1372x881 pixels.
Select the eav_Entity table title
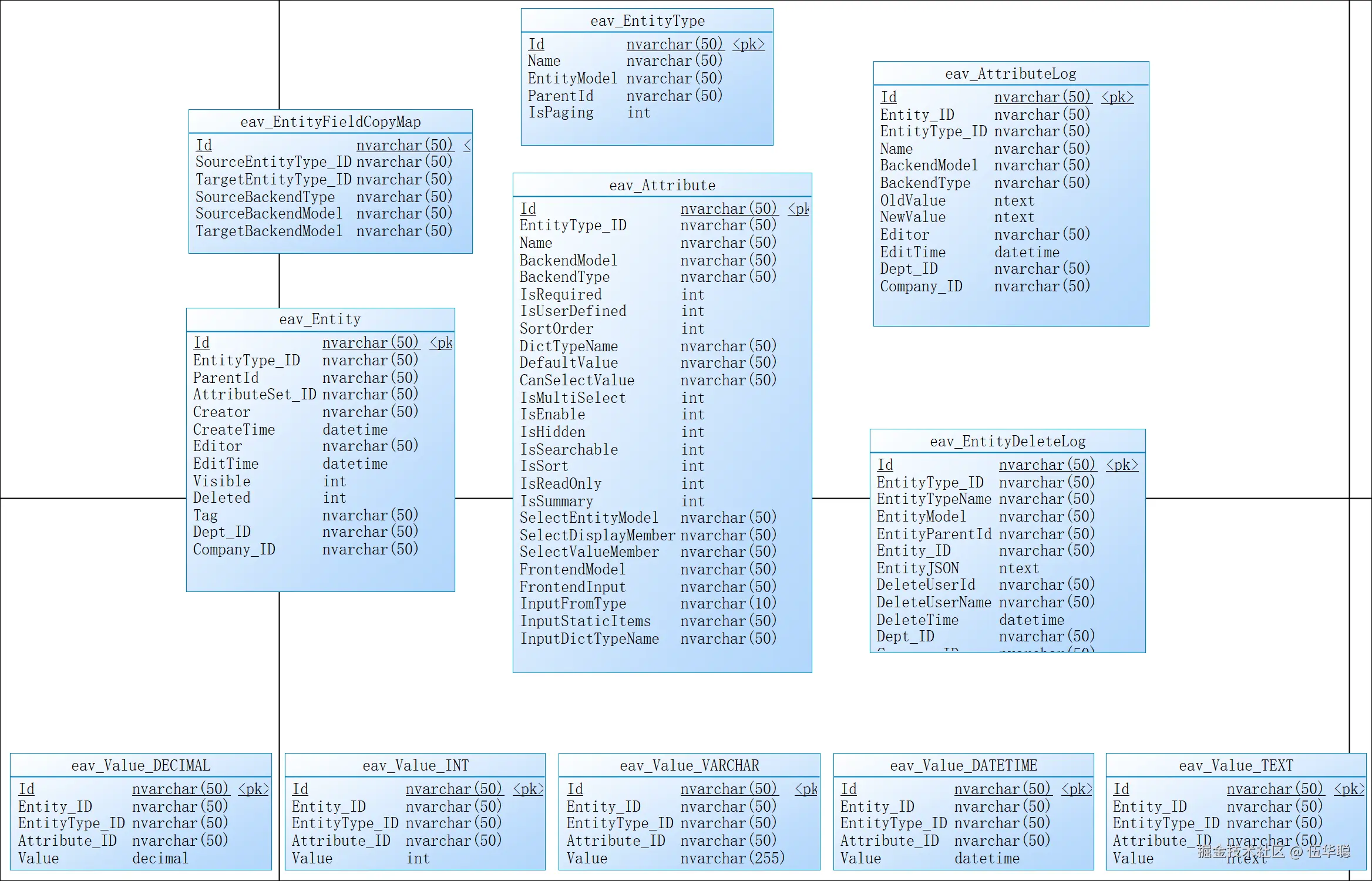[320, 320]
